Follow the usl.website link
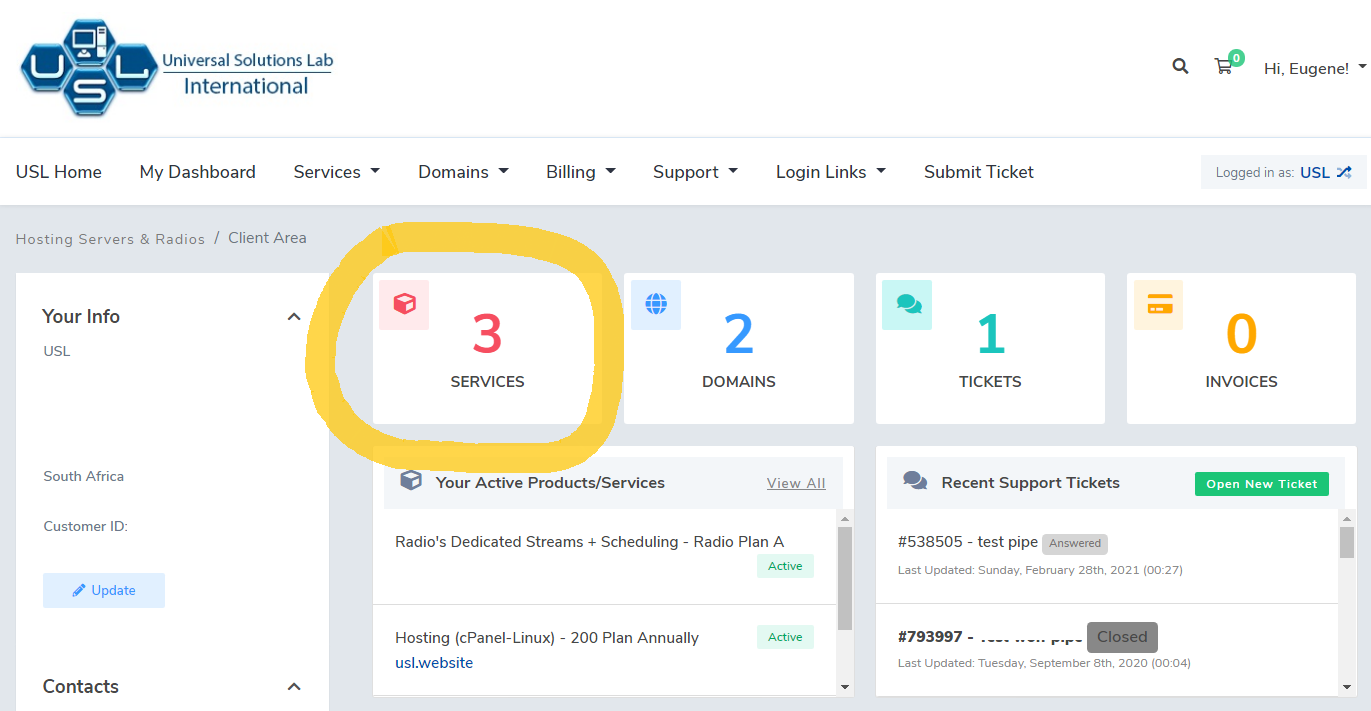Viewport: 1371px width, 711px height. 434,663
